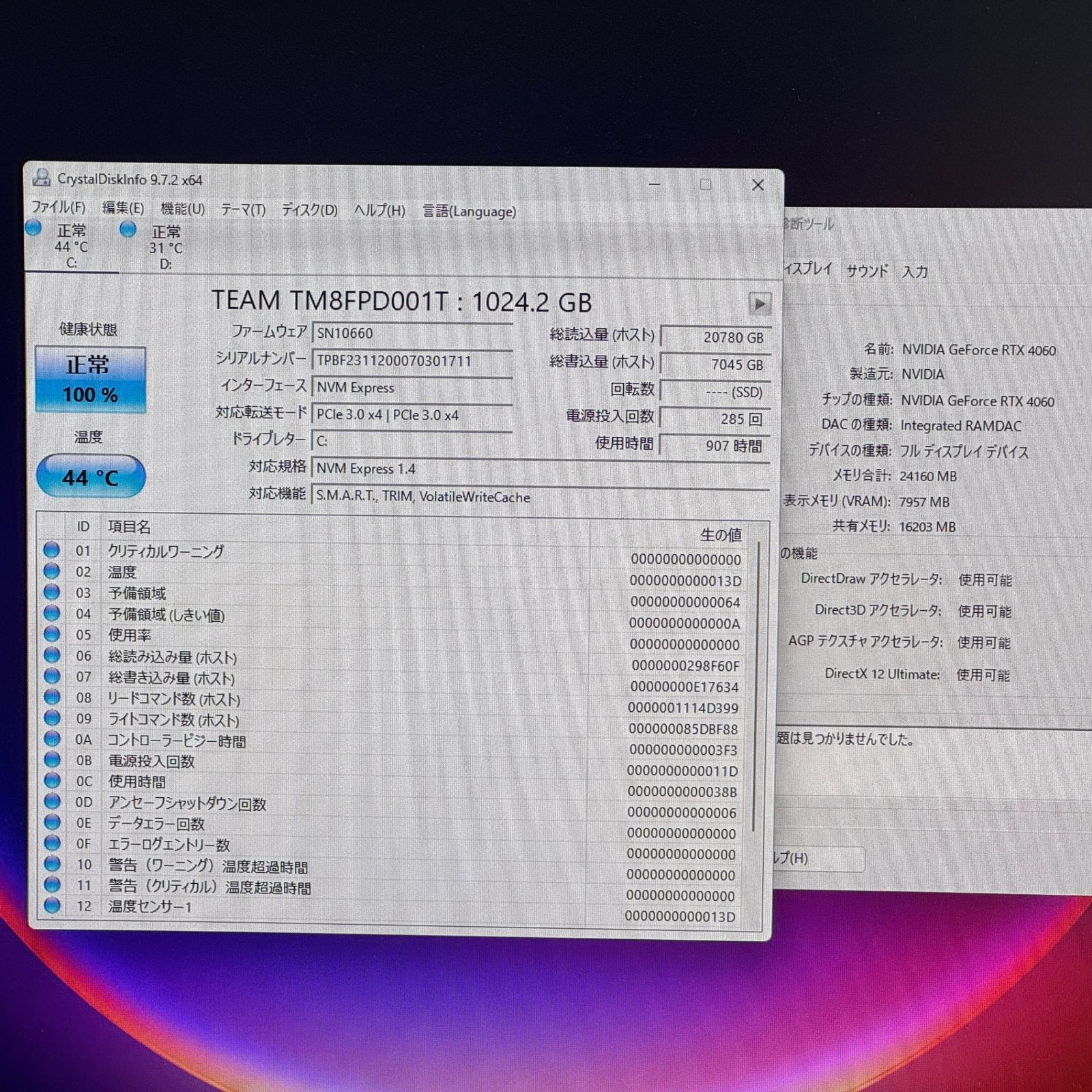Click the status icon for row 01 クリティカルワーニング
This screenshot has width=1092, height=1092.
coord(51,550)
